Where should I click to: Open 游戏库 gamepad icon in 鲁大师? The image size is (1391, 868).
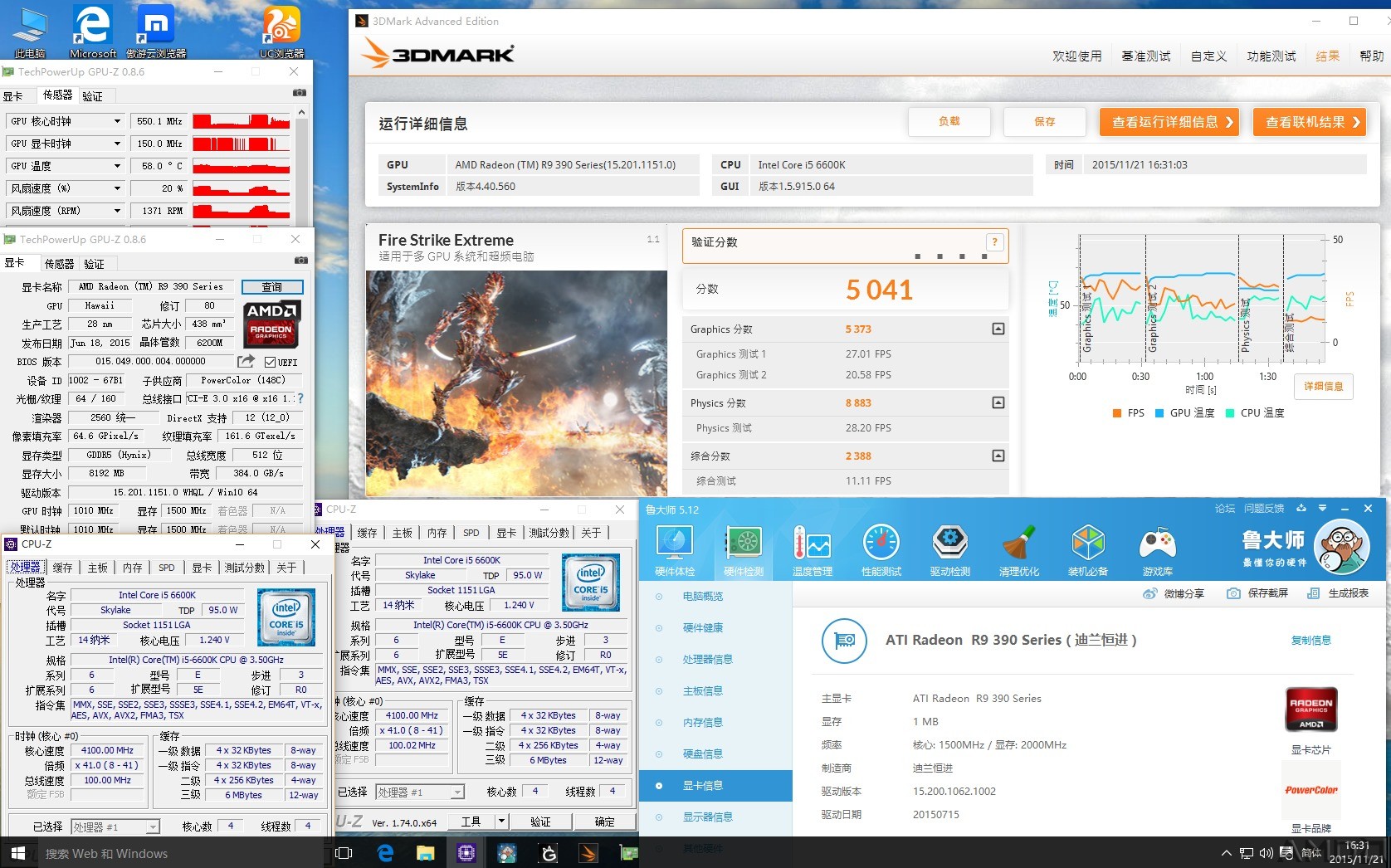tap(1157, 543)
